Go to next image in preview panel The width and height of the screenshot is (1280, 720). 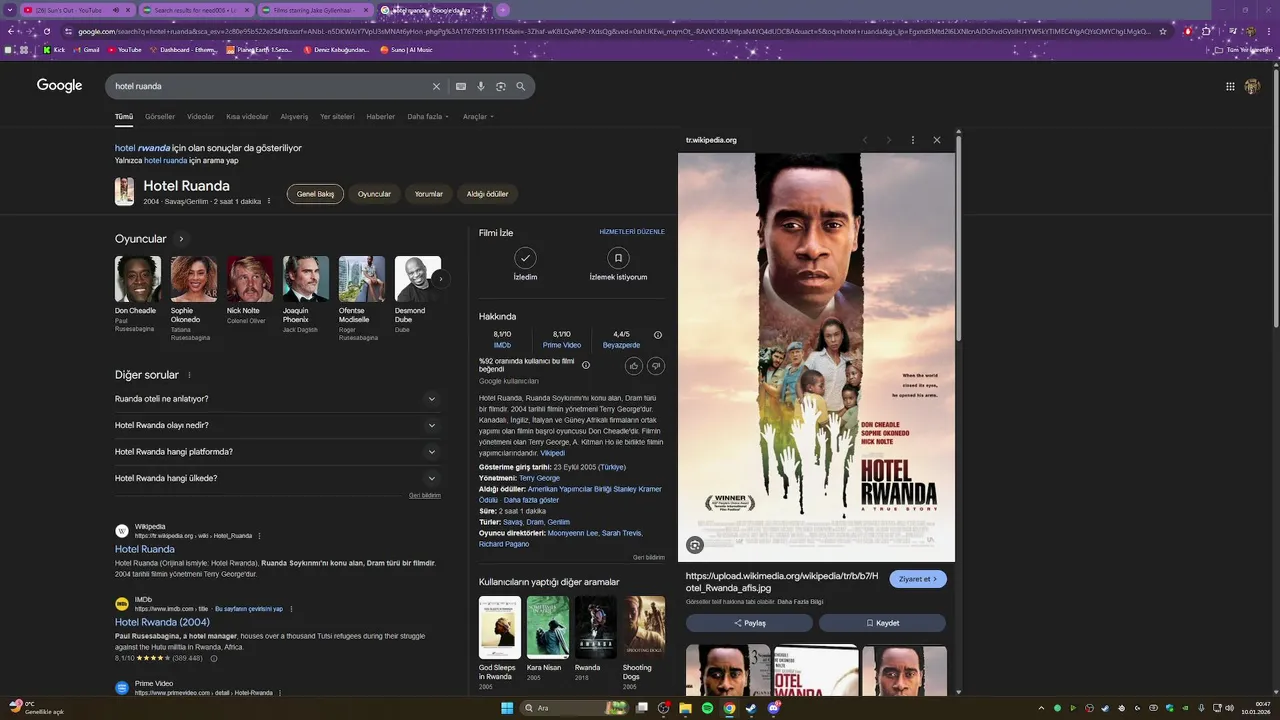coord(888,140)
